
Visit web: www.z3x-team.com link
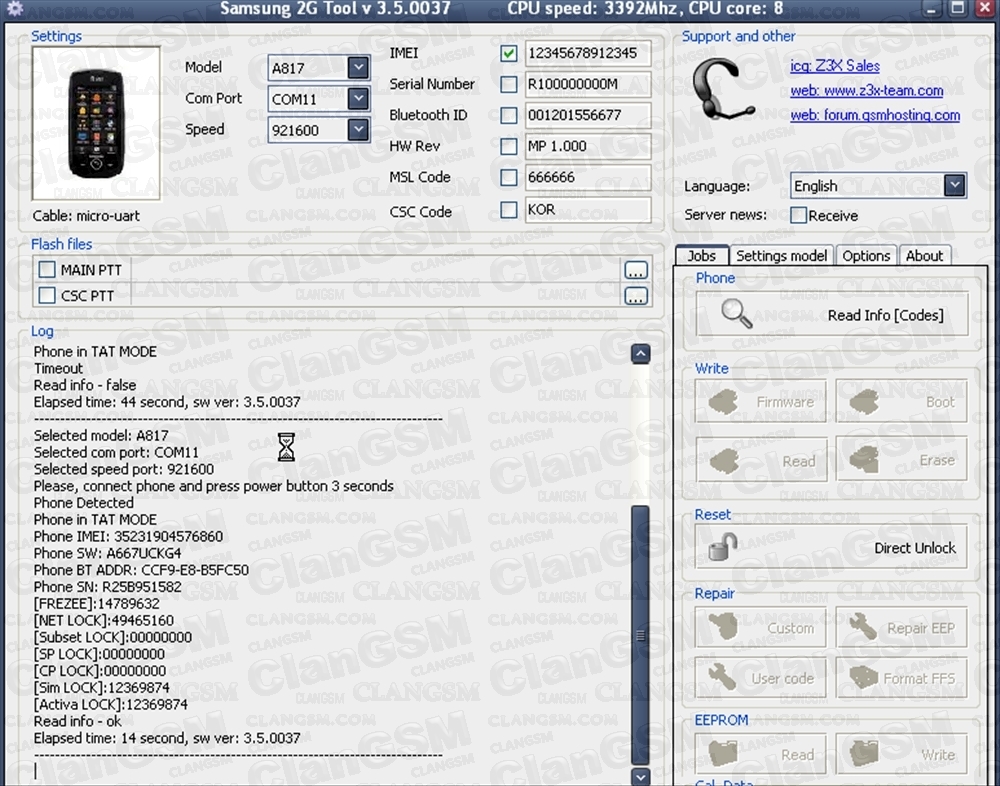pos(867,91)
